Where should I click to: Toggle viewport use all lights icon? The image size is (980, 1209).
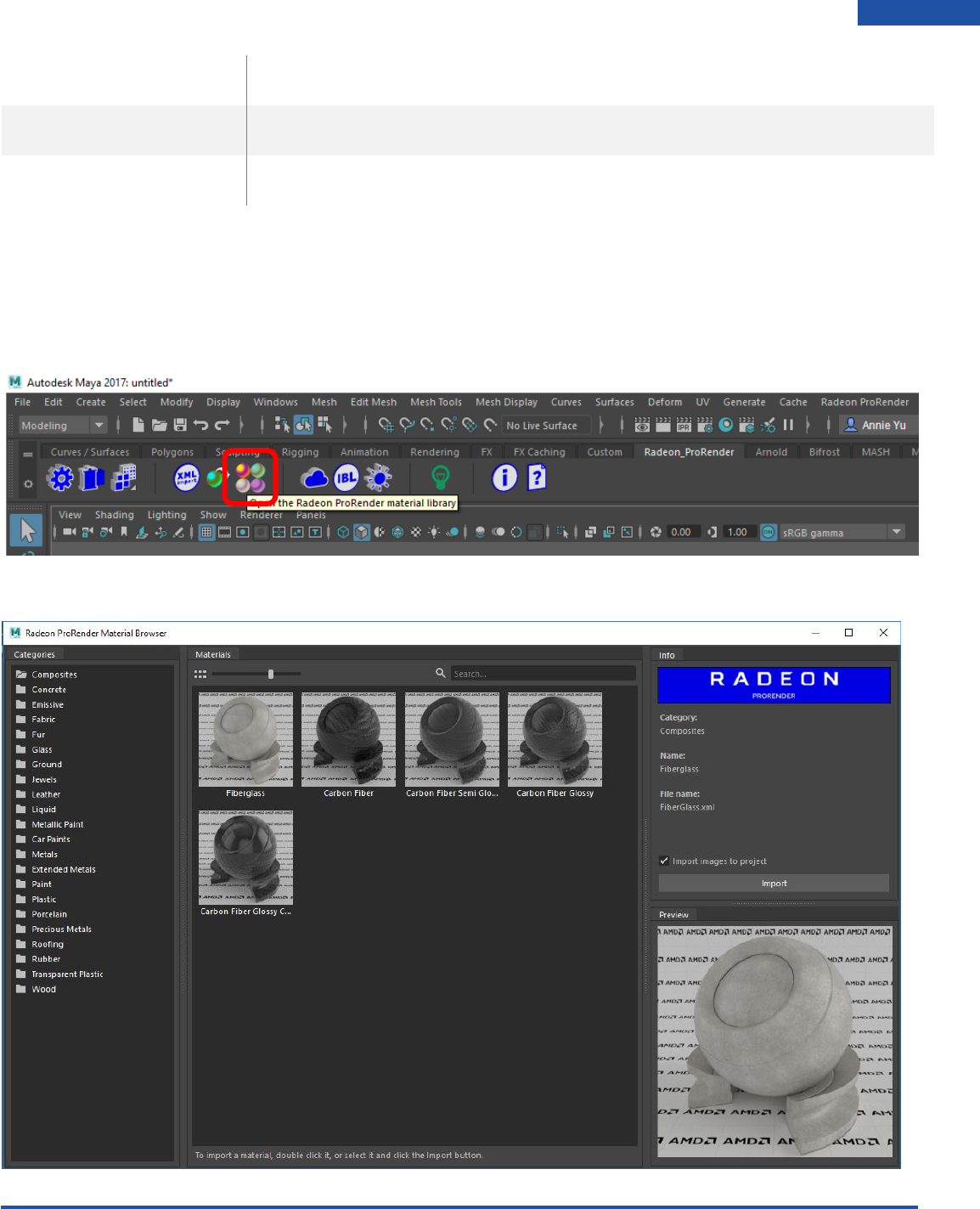tap(434, 533)
